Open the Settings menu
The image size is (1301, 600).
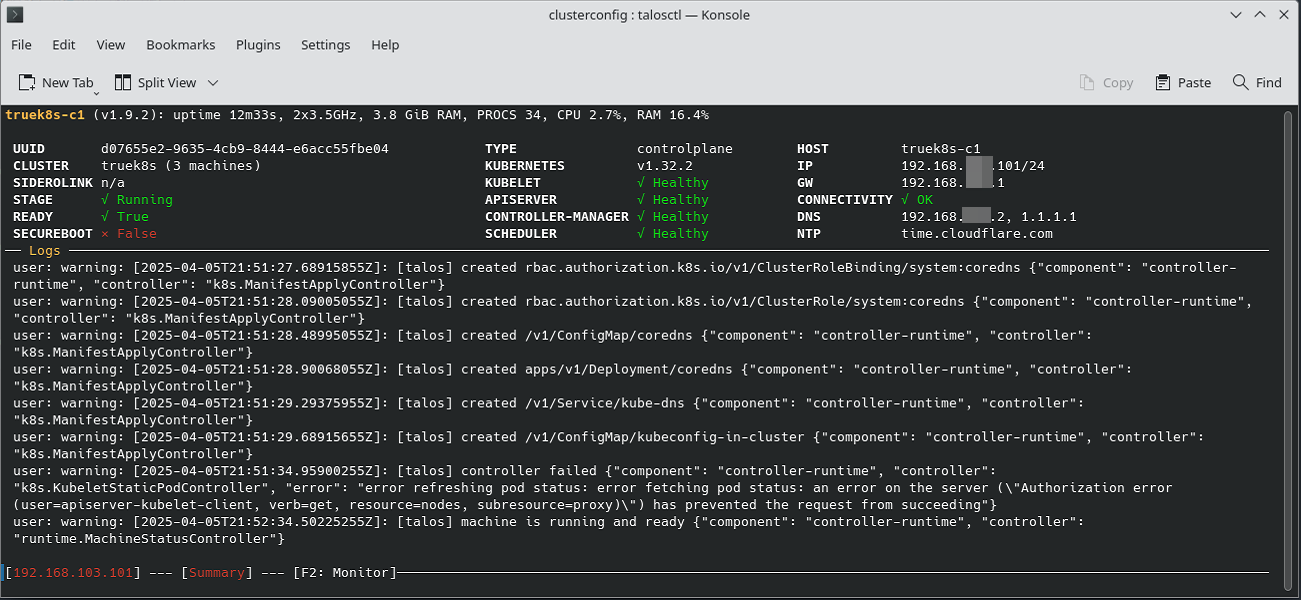[x=326, y=45]
